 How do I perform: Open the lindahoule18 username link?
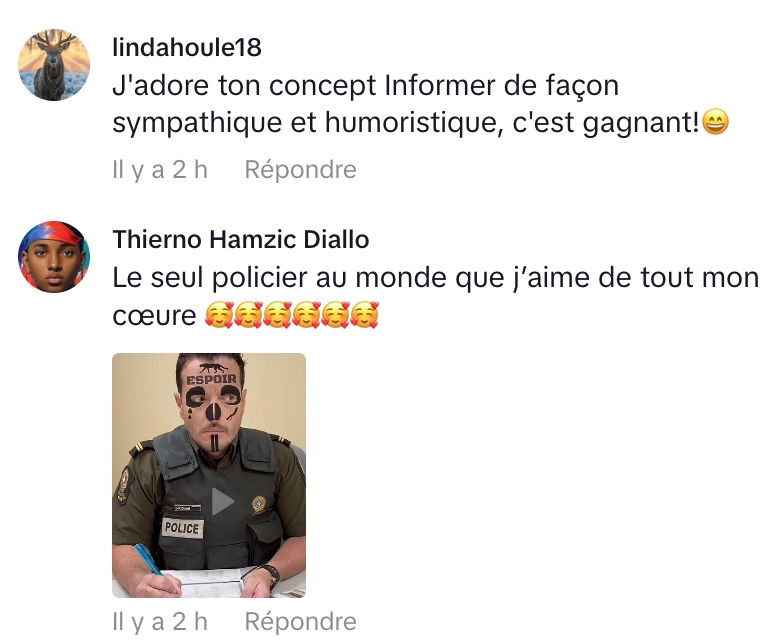pyautogui.click(x=187, y=47)
